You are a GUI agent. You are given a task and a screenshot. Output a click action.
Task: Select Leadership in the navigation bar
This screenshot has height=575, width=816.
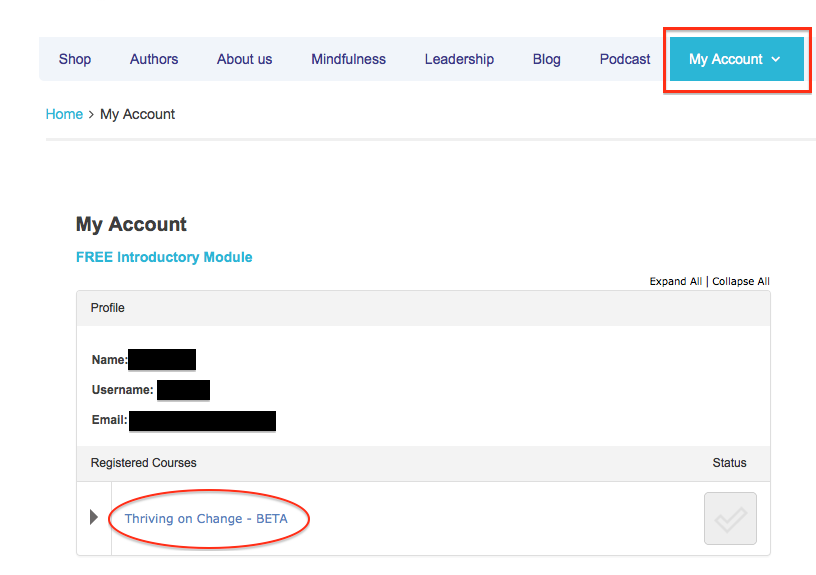click(x=459, y=59)
